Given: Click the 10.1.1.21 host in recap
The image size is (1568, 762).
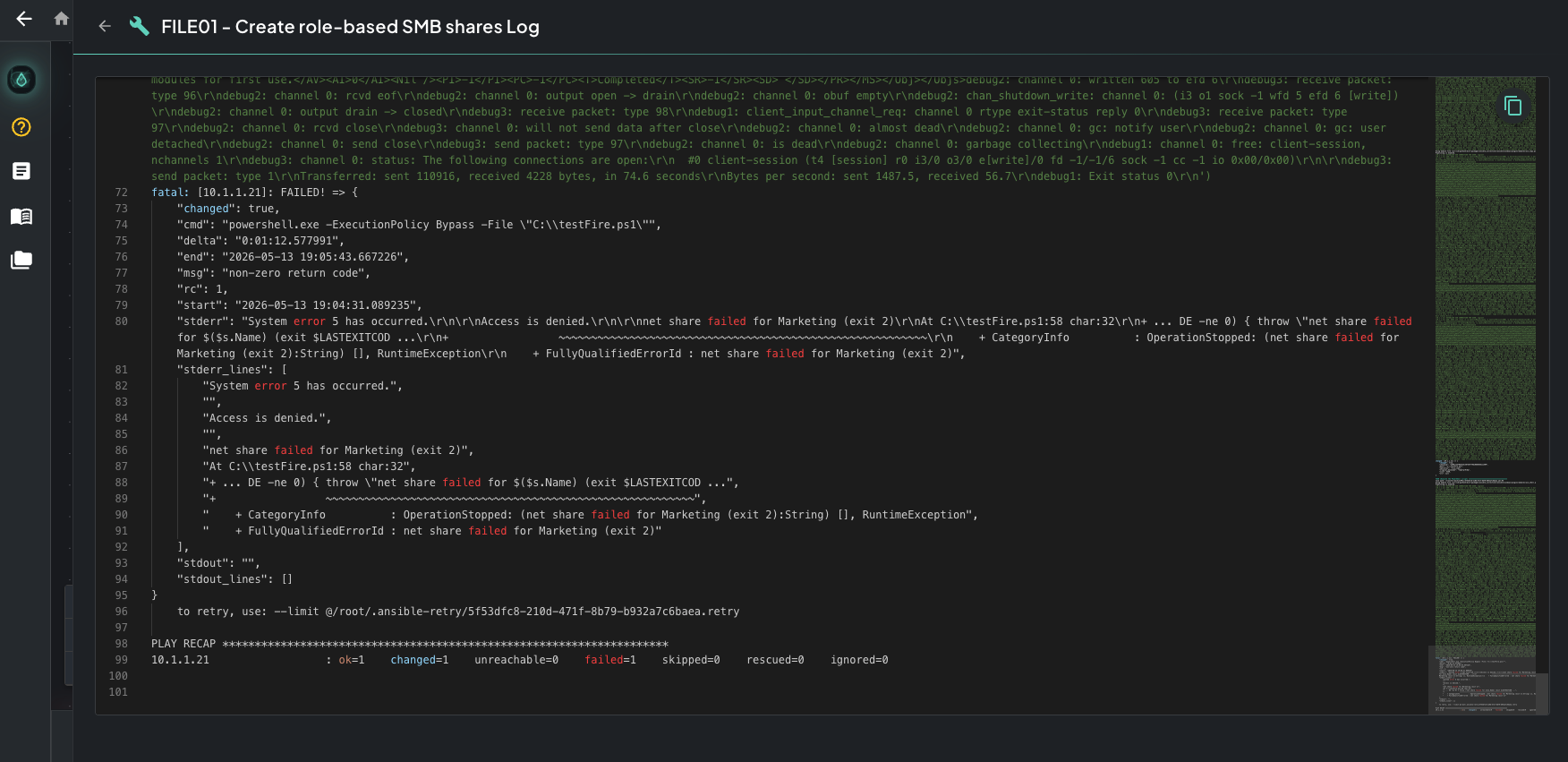Looking at the screenshot, I should click(180, 660).
